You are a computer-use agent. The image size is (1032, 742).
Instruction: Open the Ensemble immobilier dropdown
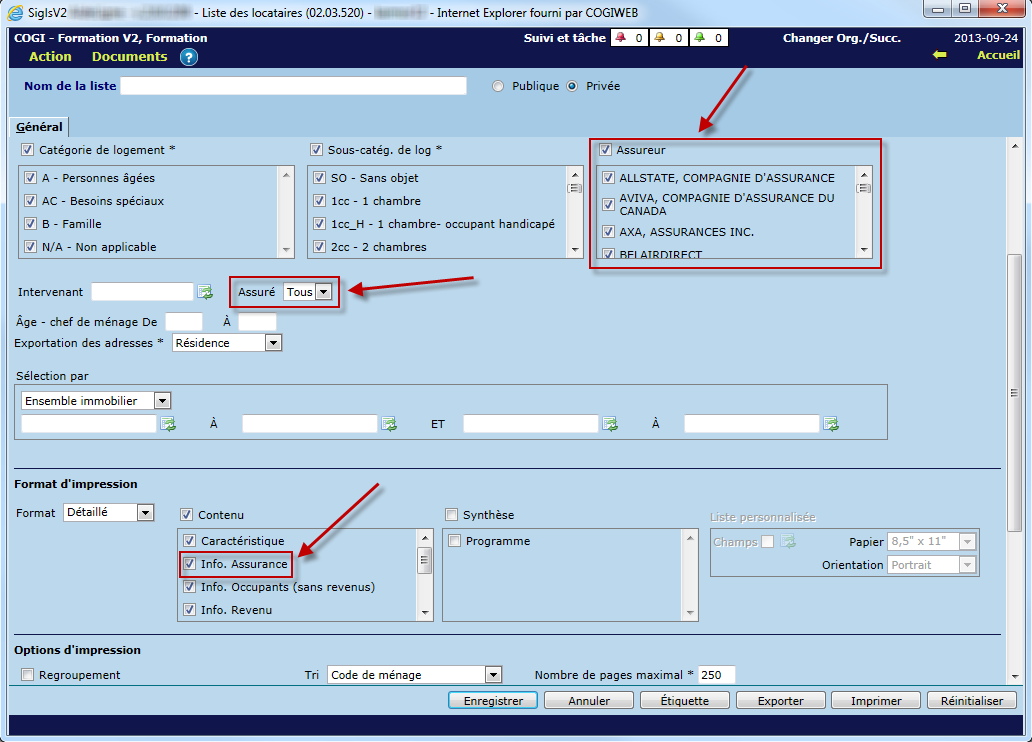point(162,401)
